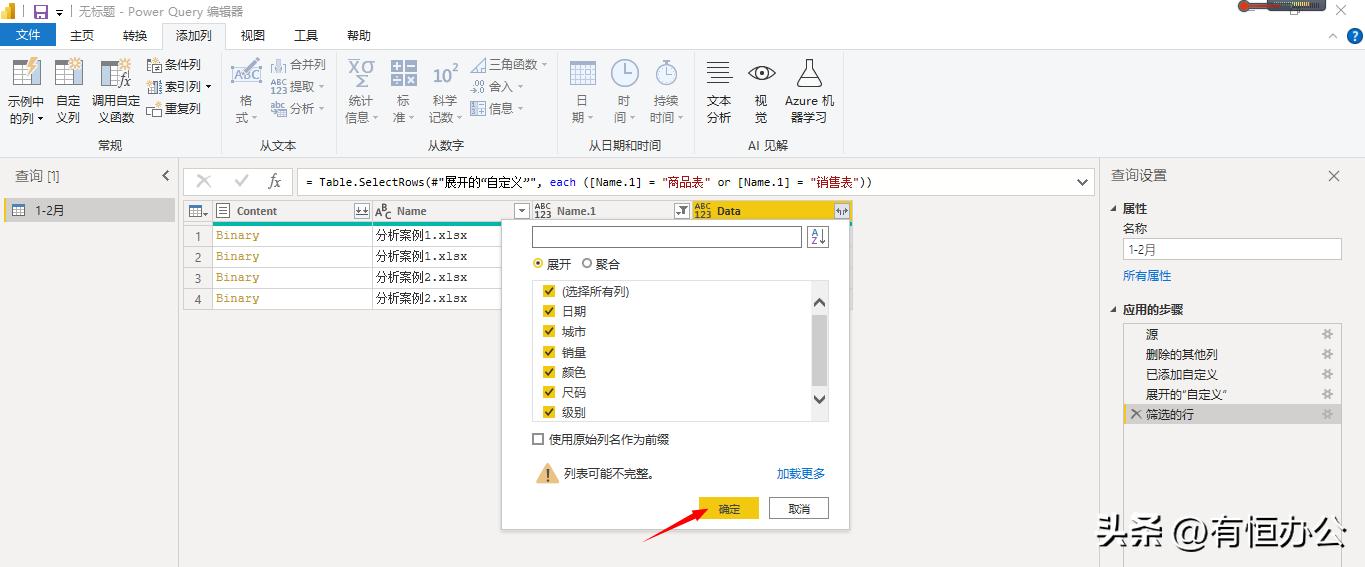The height and width of the screenshot is (567, 1365).
Task: Open the Name column filter dropdown
Action: click(521, 211)
